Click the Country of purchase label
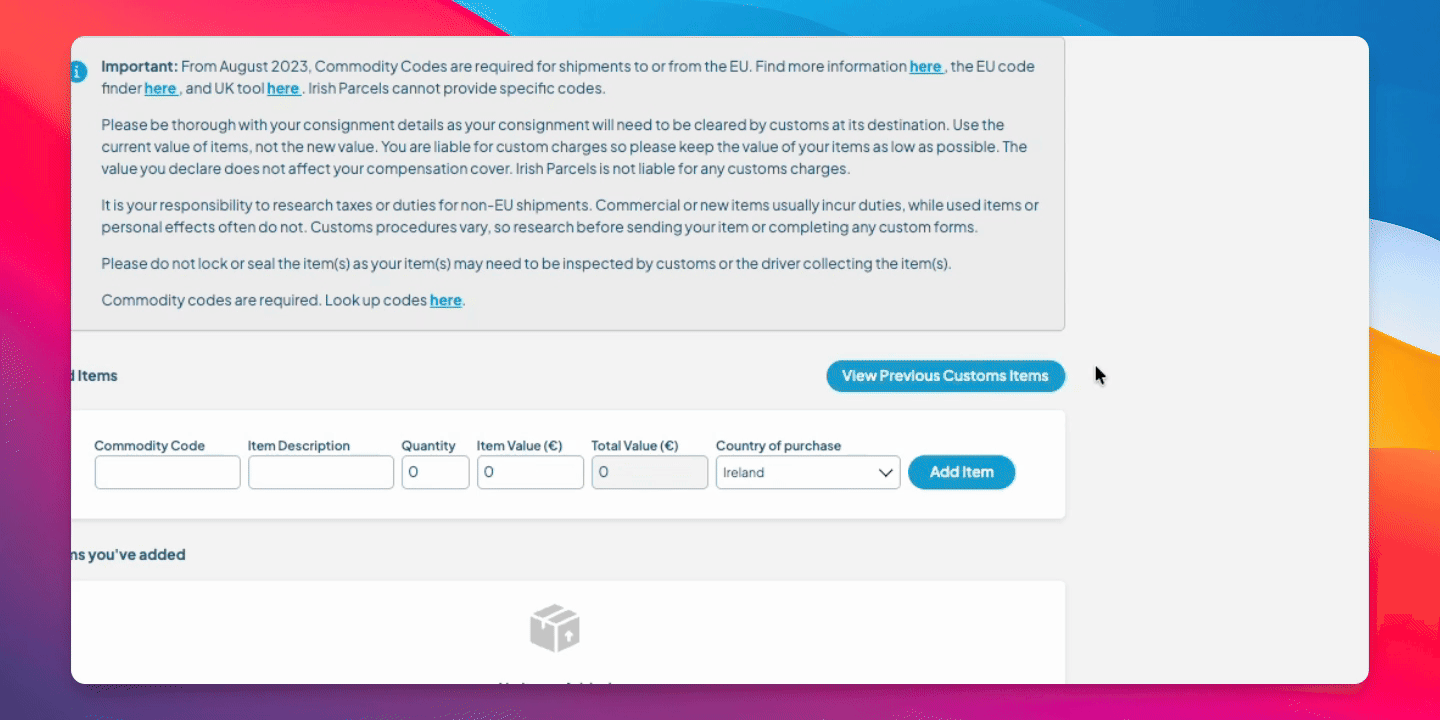The width and height of the screenshot is (1440, 720). point(778,446)
